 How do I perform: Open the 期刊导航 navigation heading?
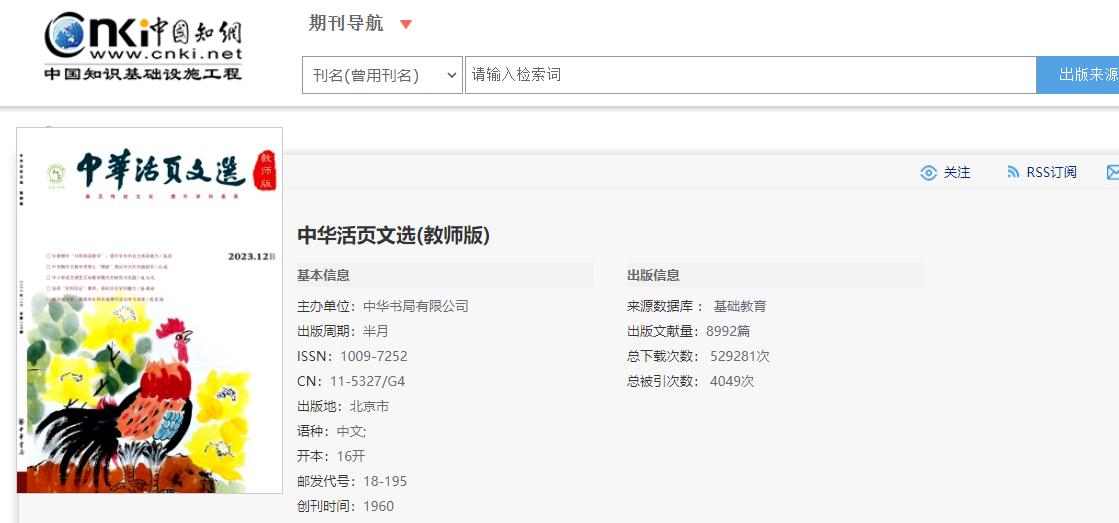pos(346,24)
